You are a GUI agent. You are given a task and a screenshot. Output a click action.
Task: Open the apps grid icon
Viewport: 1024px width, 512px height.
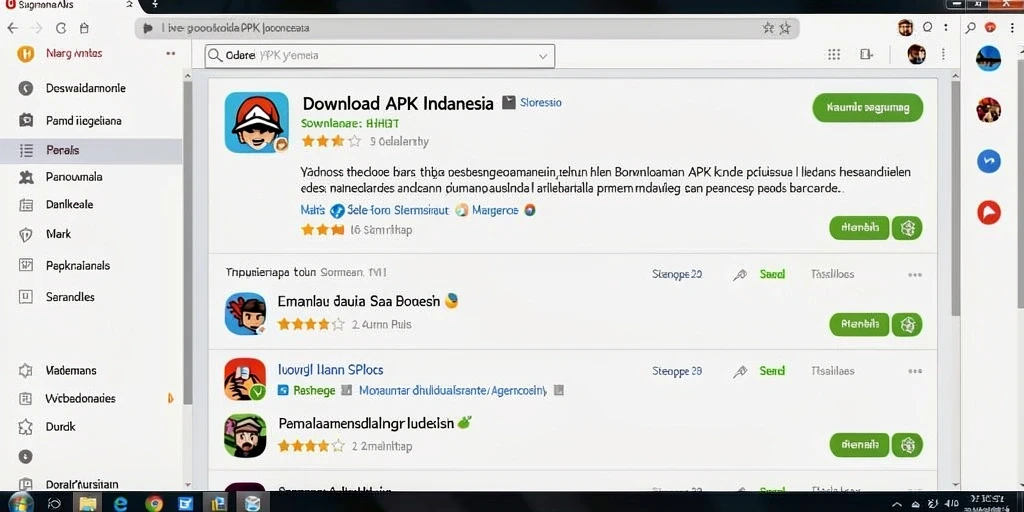tap(834, 55)
